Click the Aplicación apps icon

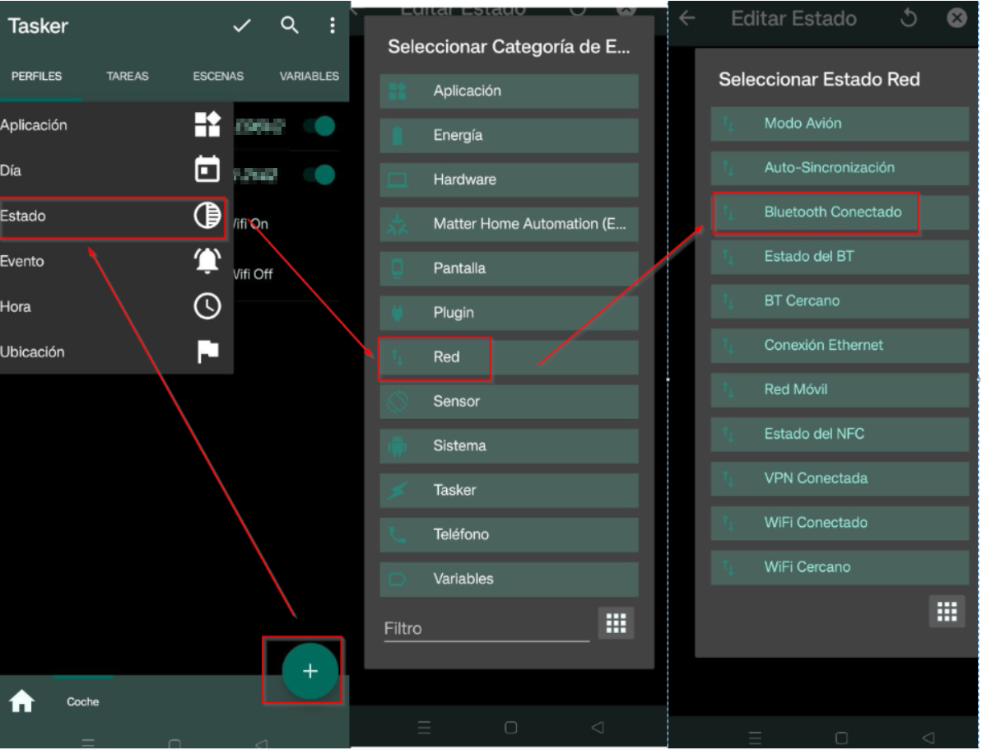tap(207, 124)
